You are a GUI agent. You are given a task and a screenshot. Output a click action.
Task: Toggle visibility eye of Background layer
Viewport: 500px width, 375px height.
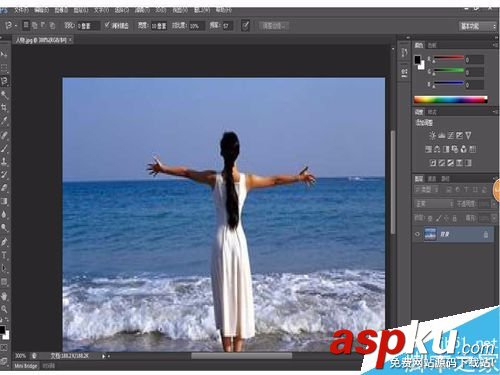tap(417, 234)
